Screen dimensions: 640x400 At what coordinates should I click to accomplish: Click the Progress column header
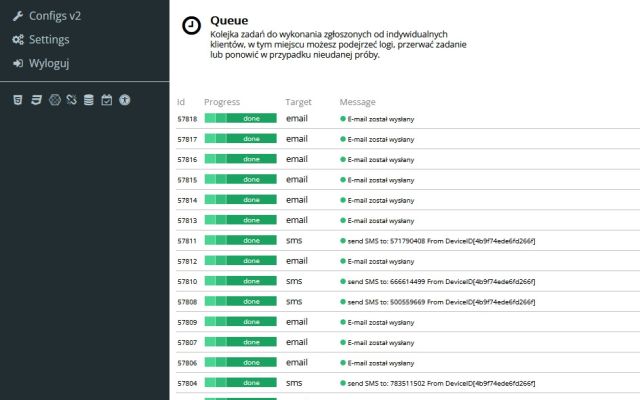pos(221,102)
